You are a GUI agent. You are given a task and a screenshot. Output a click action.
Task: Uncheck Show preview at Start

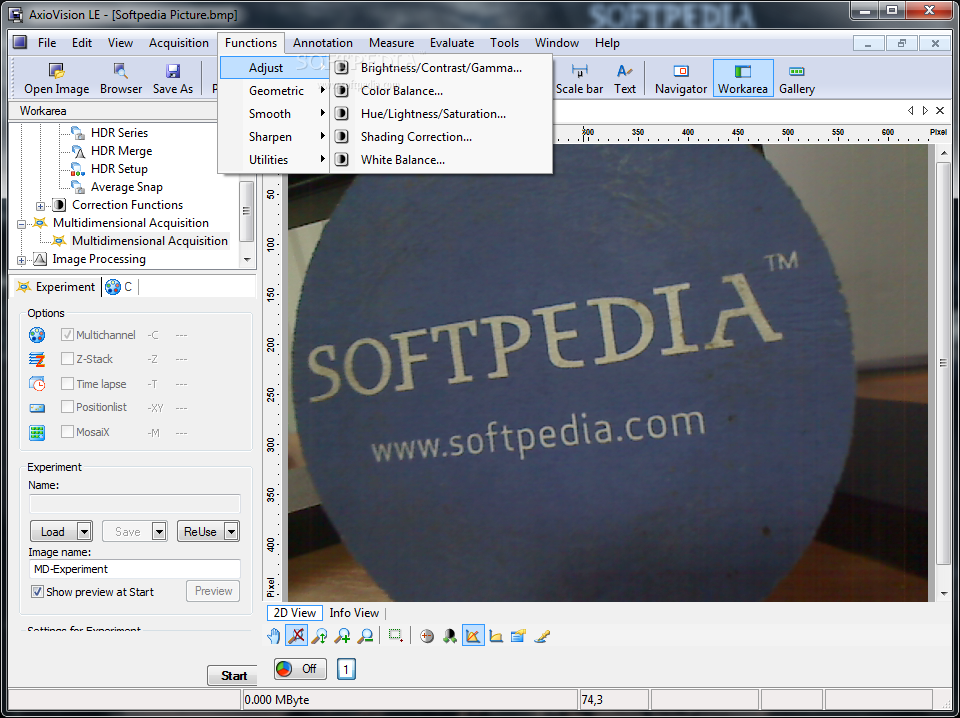coord(37,592)
